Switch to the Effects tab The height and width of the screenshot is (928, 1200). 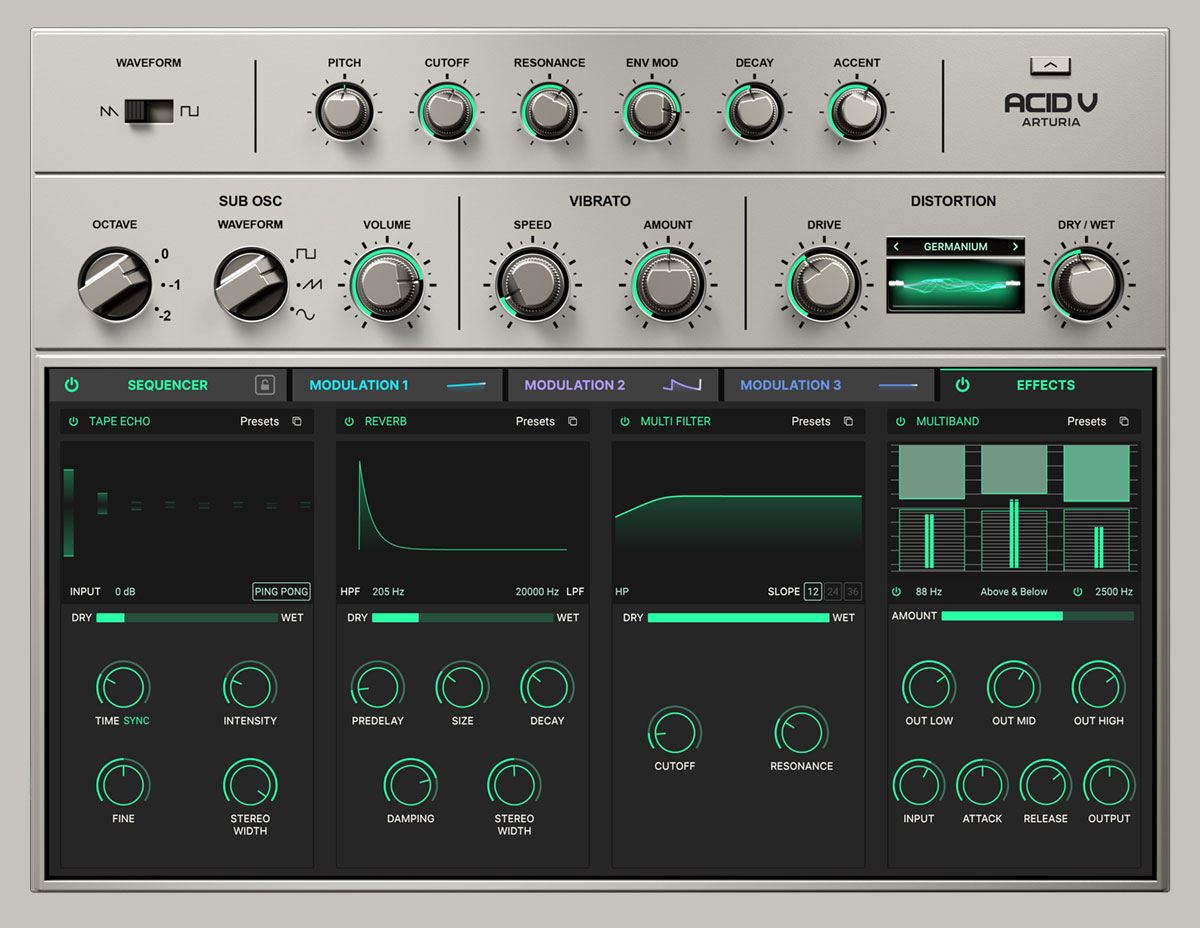[1046, 385]
